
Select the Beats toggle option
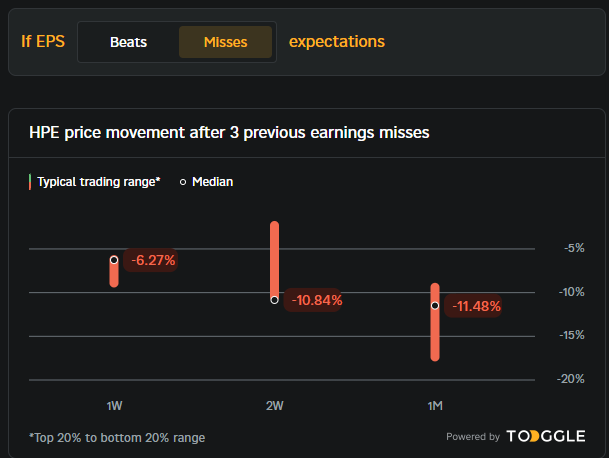(x=128, y=42)
